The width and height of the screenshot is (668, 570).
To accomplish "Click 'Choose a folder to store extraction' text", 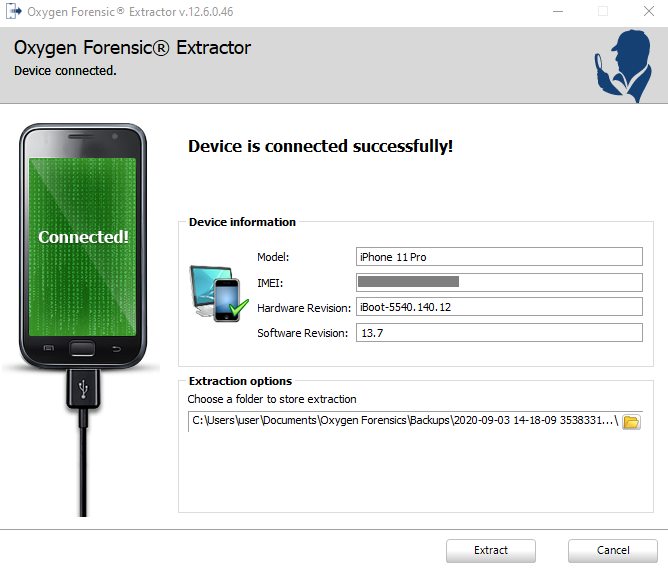I will (272, 399).
